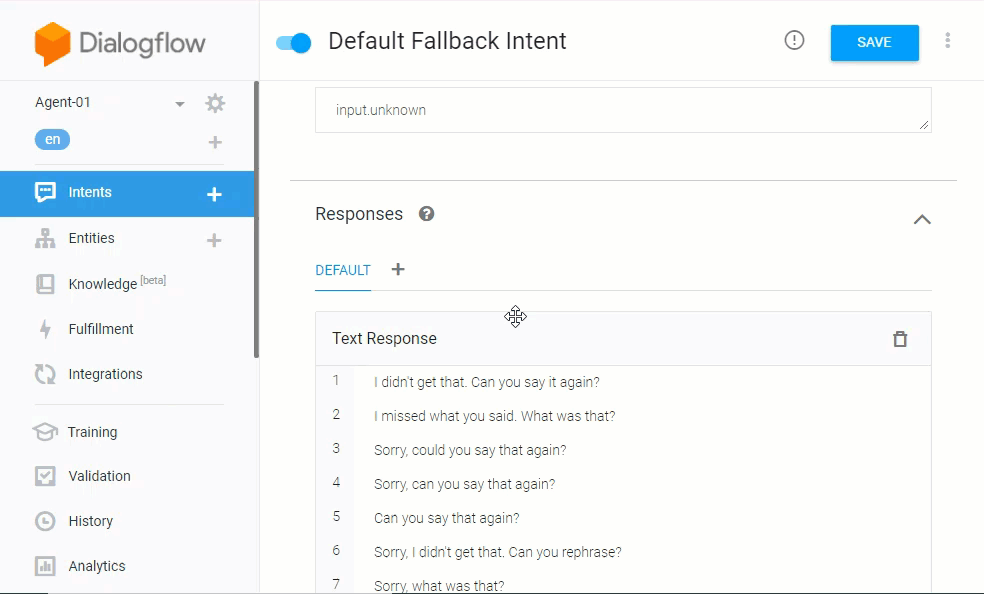Image resolution: width=984 pixels, height=594 pixels.
Task: Select the en language tab
Action: tap(52, 139)
